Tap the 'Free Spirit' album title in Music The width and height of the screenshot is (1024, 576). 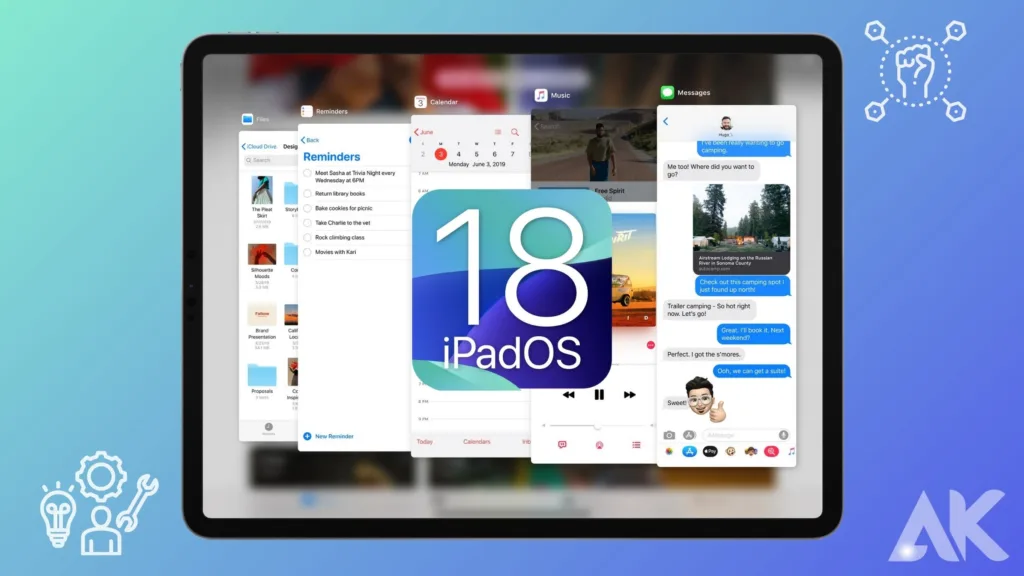pyautogui.click(x=609, y=191)
